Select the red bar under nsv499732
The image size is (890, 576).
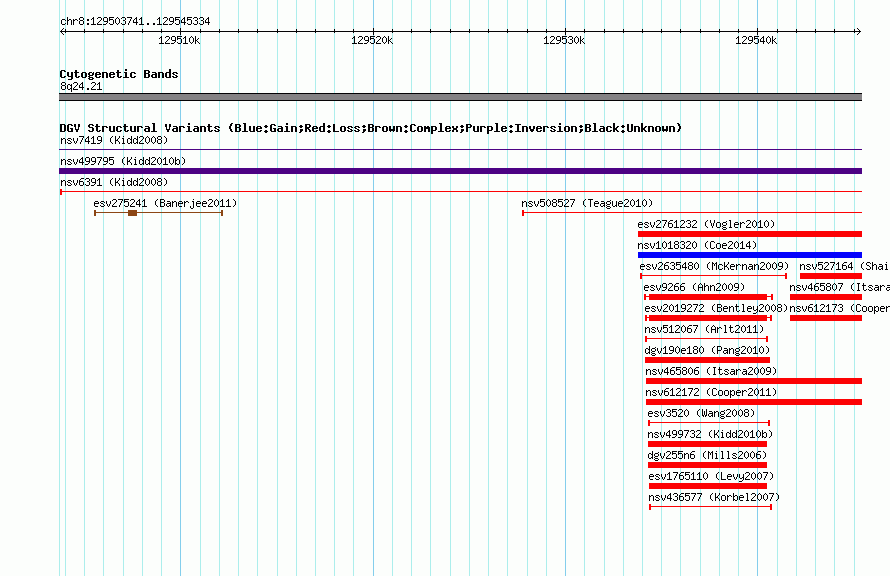coord(707,444)
